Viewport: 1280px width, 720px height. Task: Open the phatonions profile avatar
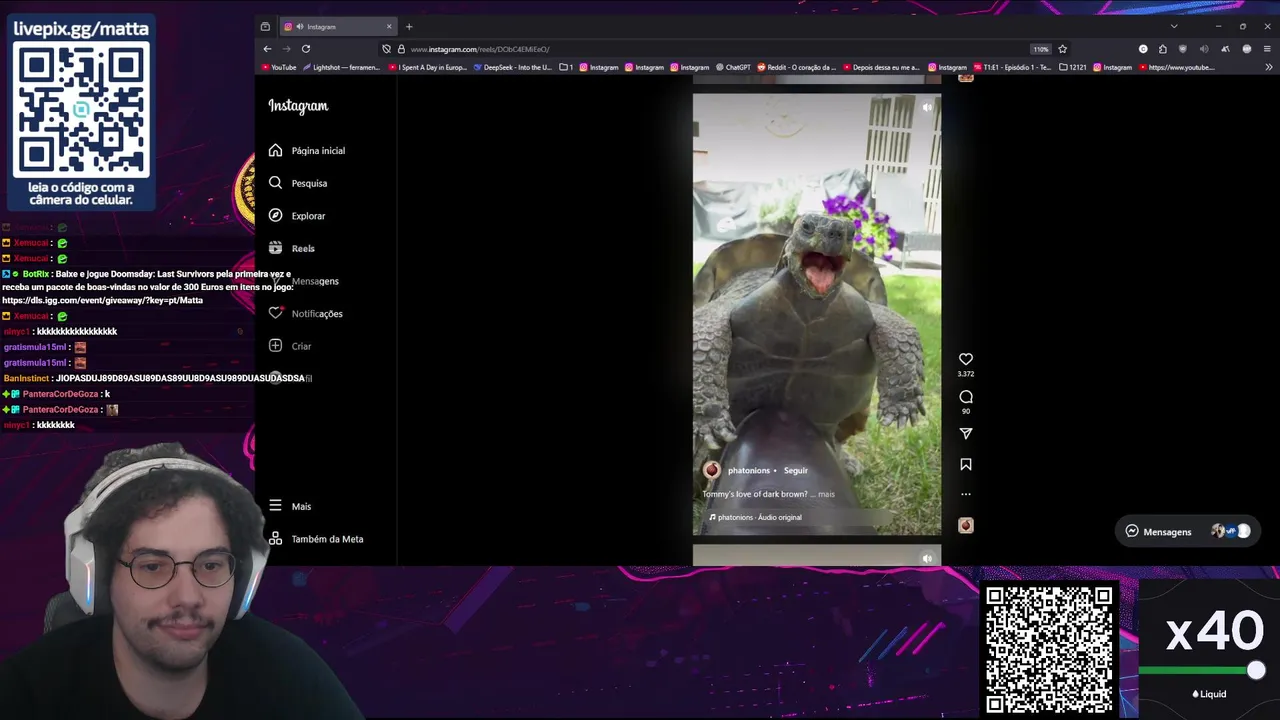coord(711,470)
